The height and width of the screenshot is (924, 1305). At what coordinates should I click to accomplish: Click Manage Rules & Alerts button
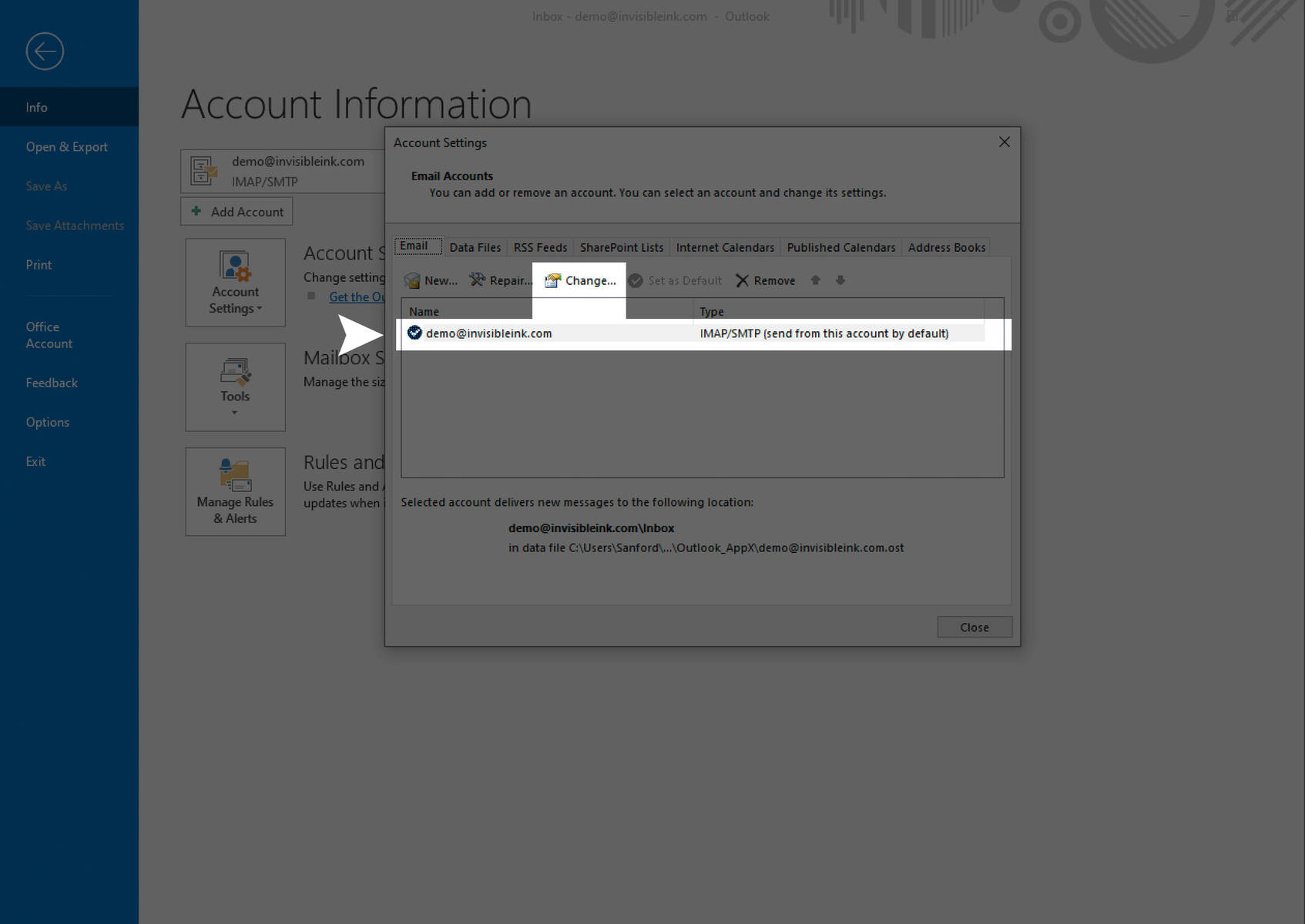click(x=235, y=492)
